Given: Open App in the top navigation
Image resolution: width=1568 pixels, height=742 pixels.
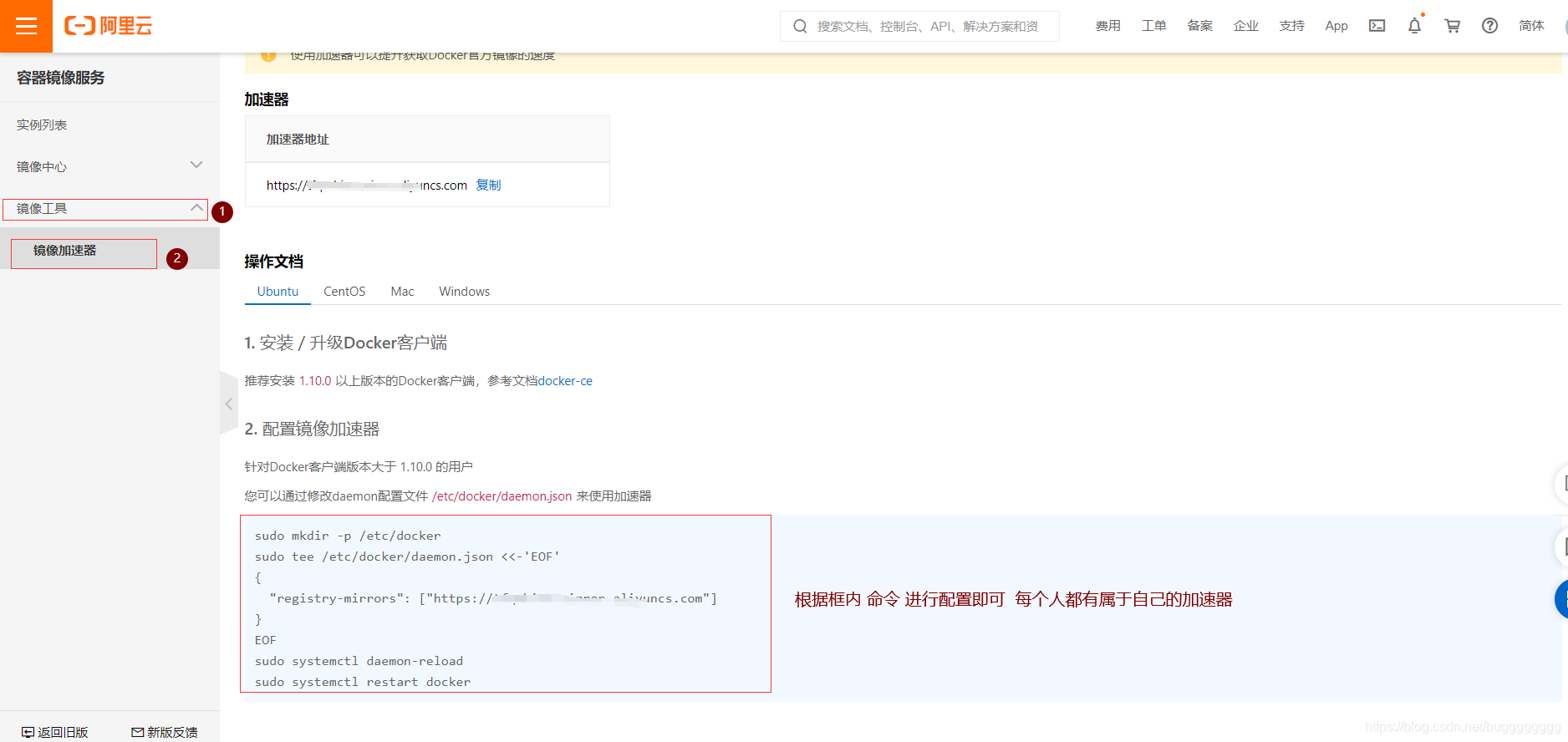Looking at the screenshot, I should tap(1336, 26).
